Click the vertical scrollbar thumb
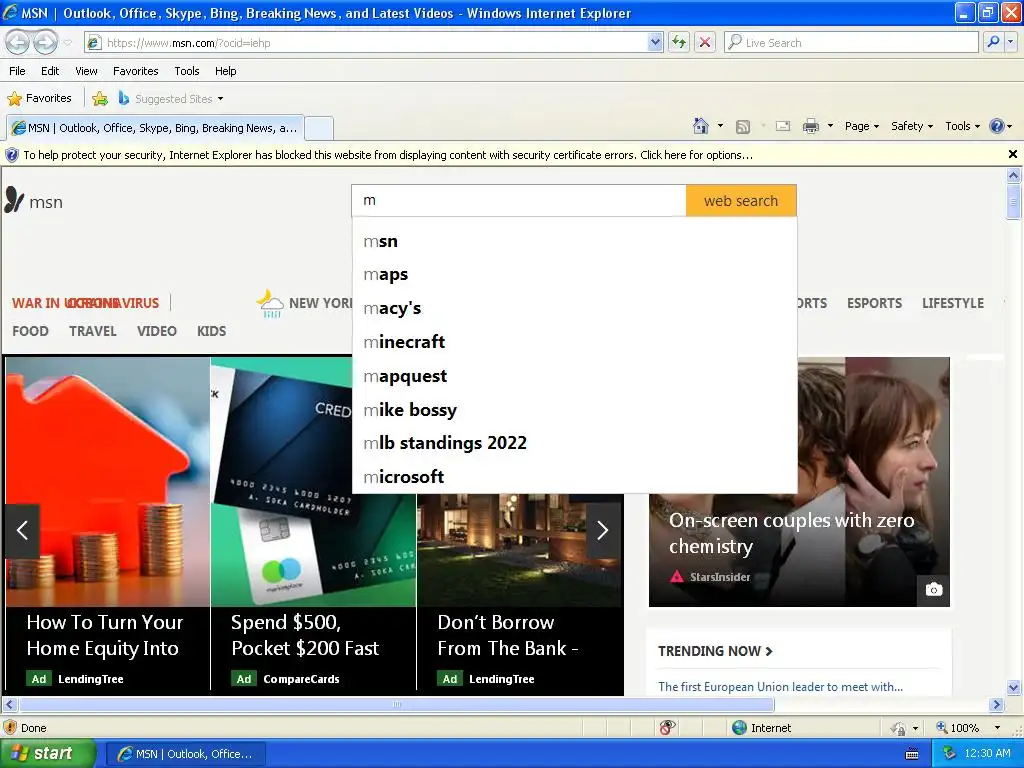The height and width of the screenshot is (768, 1024). [x=1013, y=200]
